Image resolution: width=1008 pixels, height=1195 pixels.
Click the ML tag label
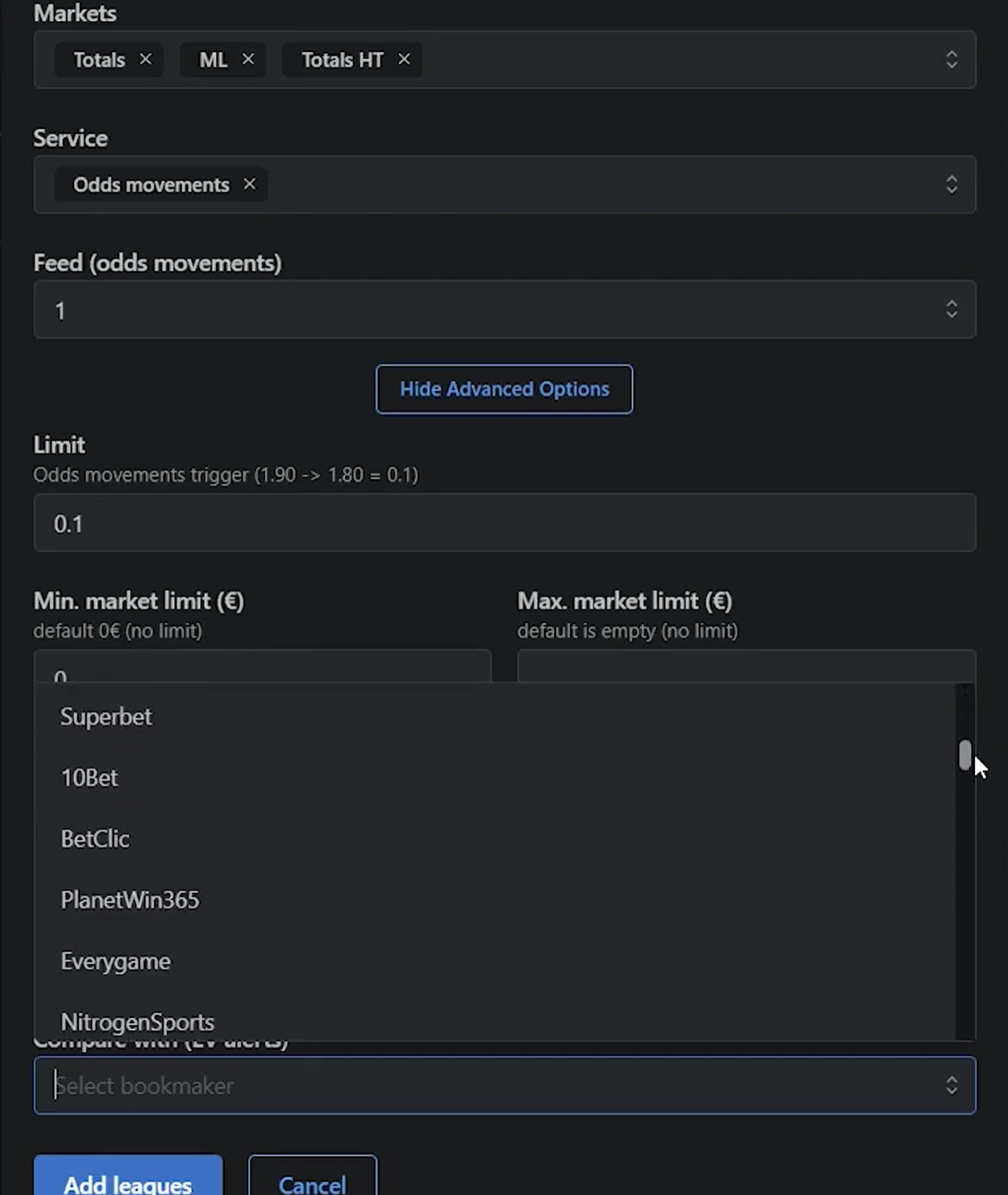tap(213, 60)
